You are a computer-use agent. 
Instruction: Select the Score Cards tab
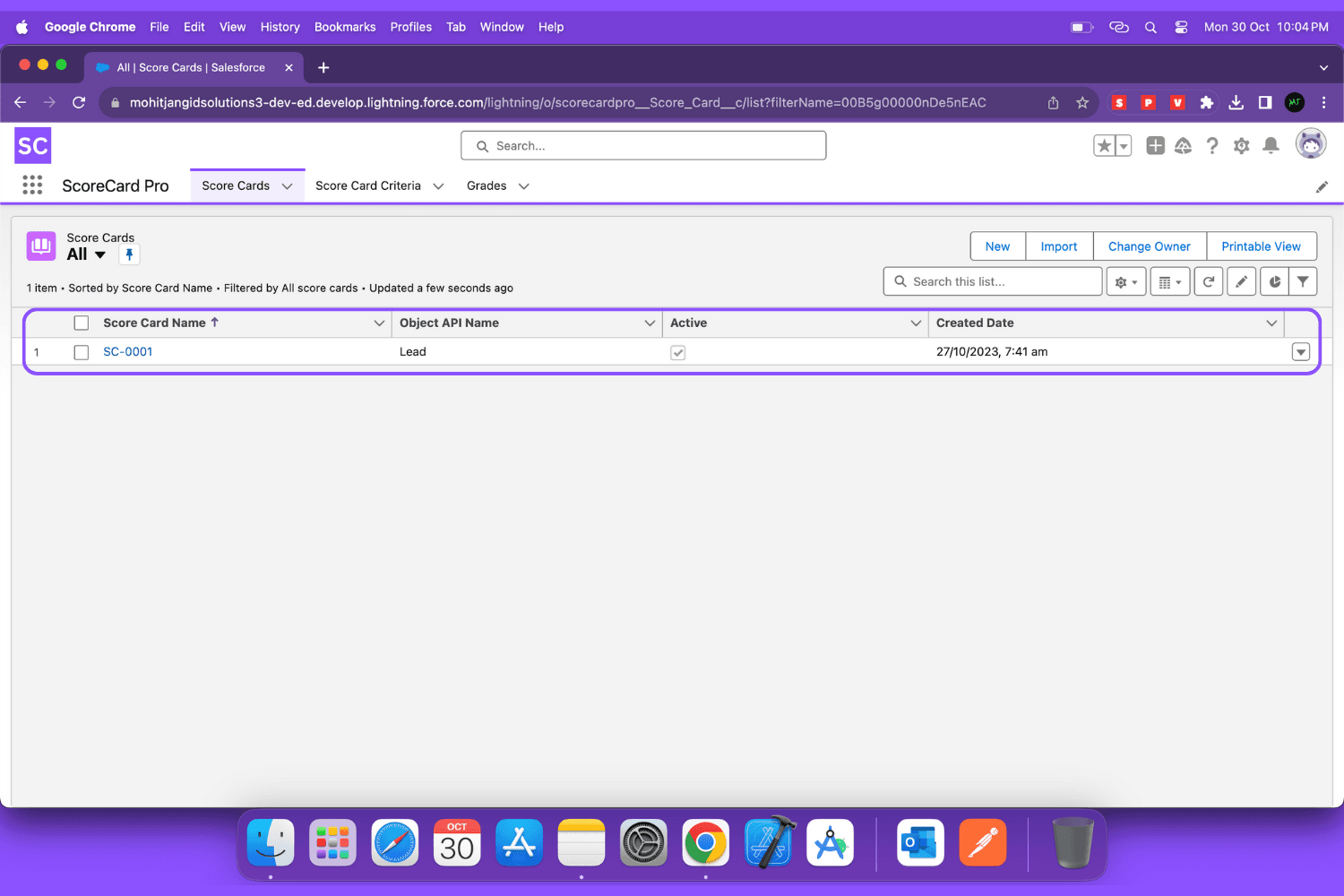coord(236,185)
